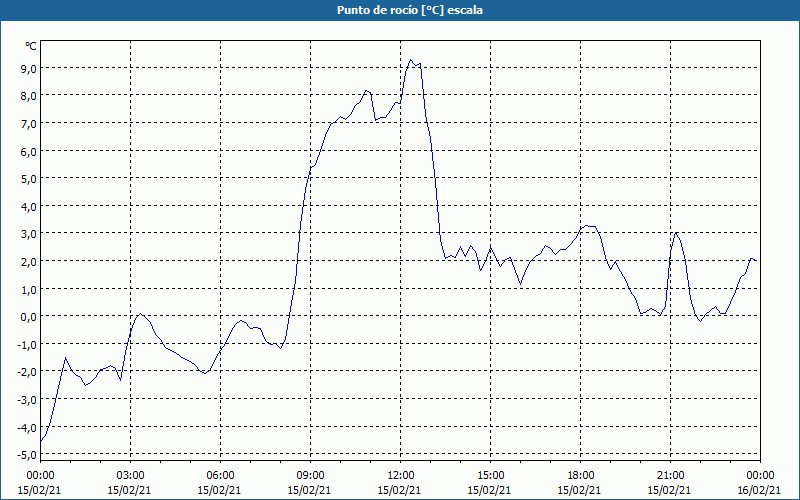Click the 2,0 value on the y-axis
The width and height of the screenshot is (800, 500).
(x=28, y=261)
